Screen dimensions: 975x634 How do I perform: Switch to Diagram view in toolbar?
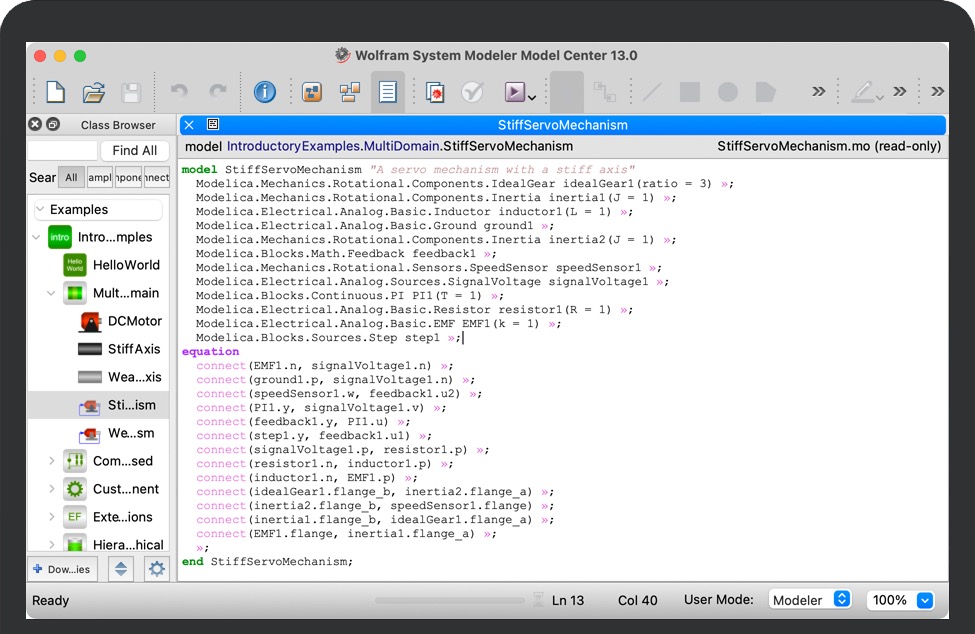click(x=350, y=93)
